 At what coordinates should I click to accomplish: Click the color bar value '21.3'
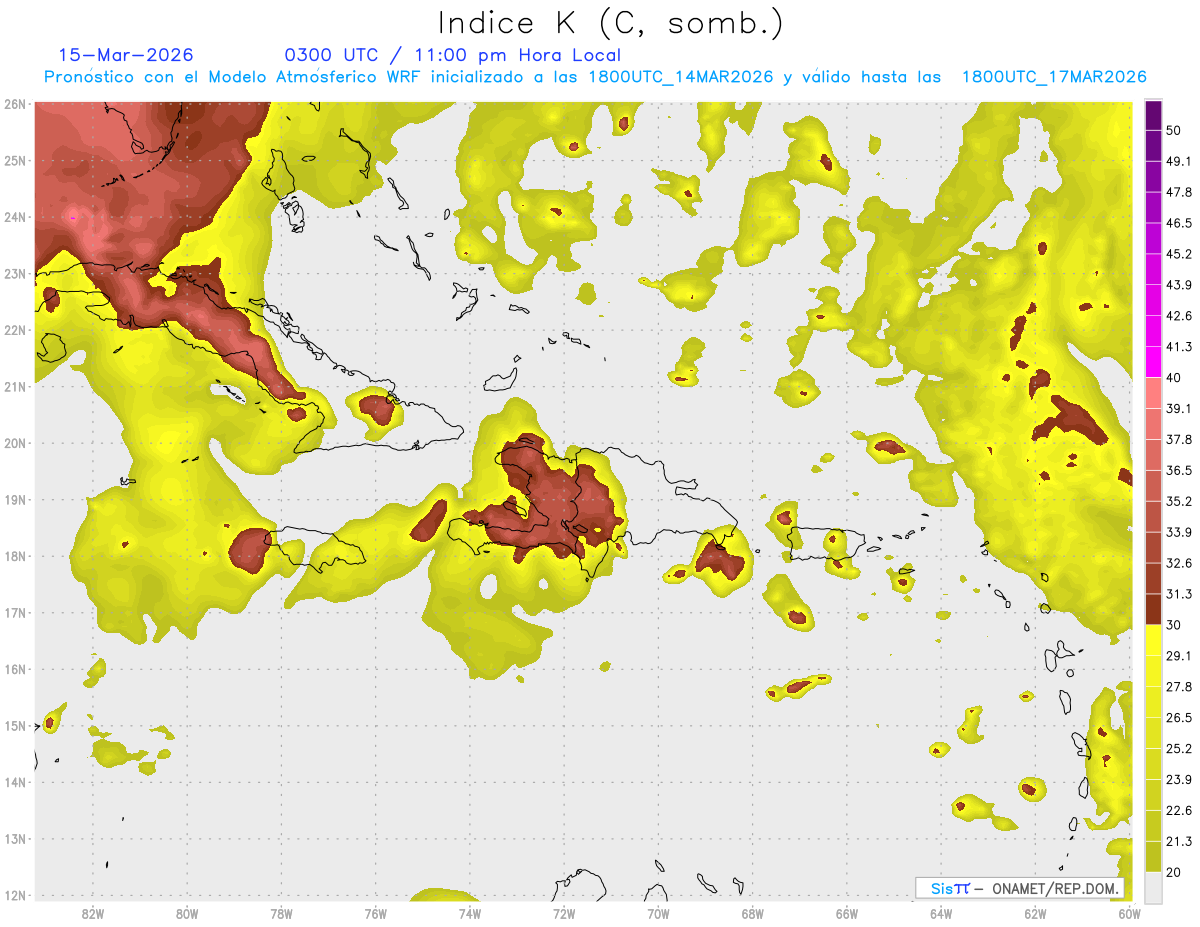coord(1178,842)
